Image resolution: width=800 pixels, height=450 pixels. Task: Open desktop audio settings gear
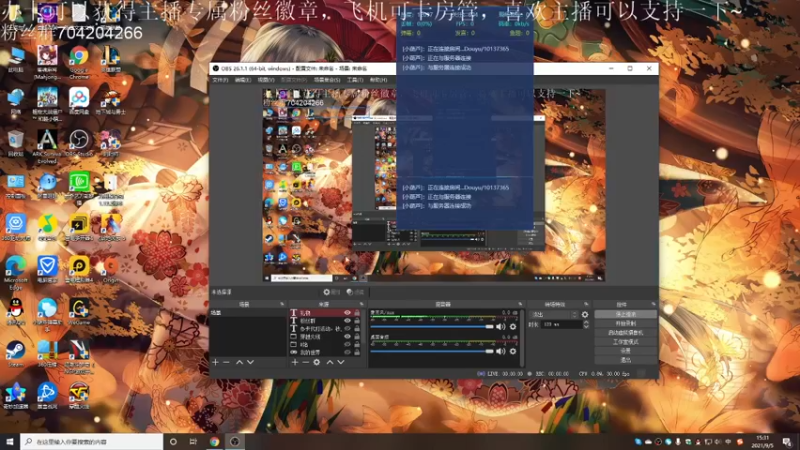[x=513, y=351]
